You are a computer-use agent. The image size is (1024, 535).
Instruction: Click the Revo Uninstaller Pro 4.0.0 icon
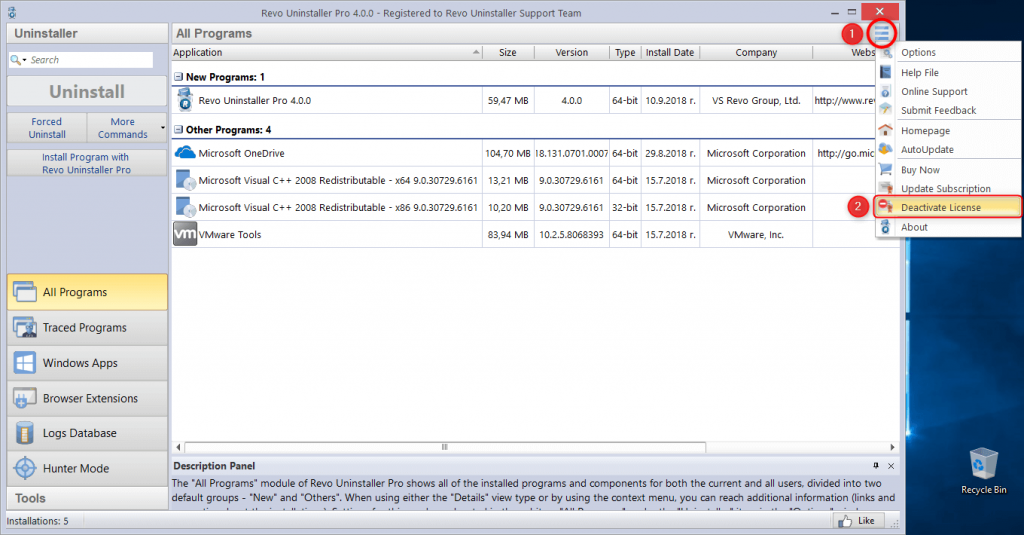click(185, 100)
